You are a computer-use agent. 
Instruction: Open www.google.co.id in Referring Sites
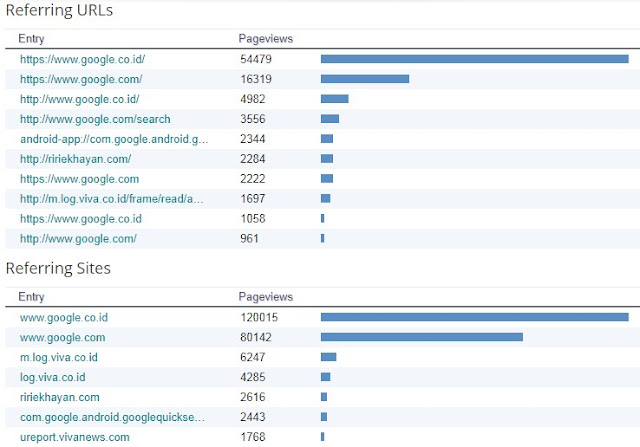[64, 318]
